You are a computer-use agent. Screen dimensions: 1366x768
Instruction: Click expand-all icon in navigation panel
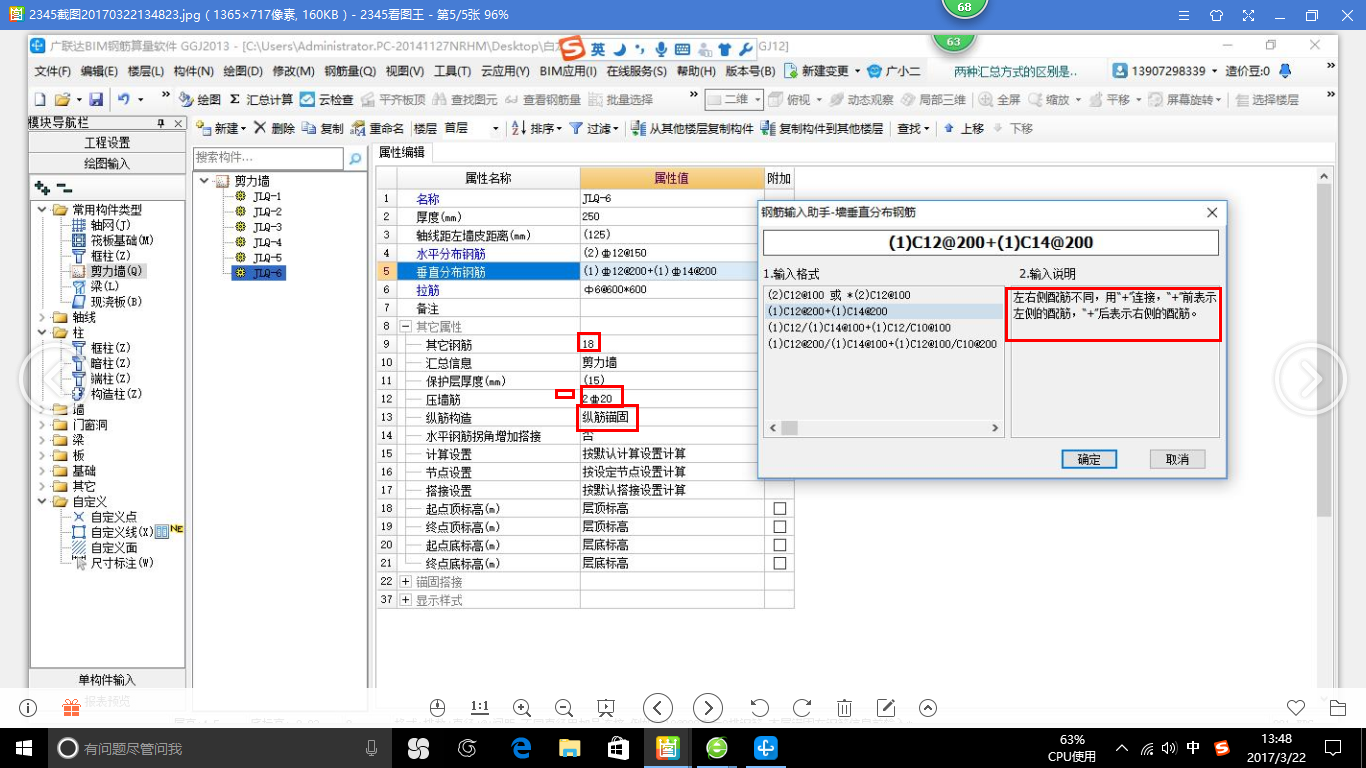(42, 187)
